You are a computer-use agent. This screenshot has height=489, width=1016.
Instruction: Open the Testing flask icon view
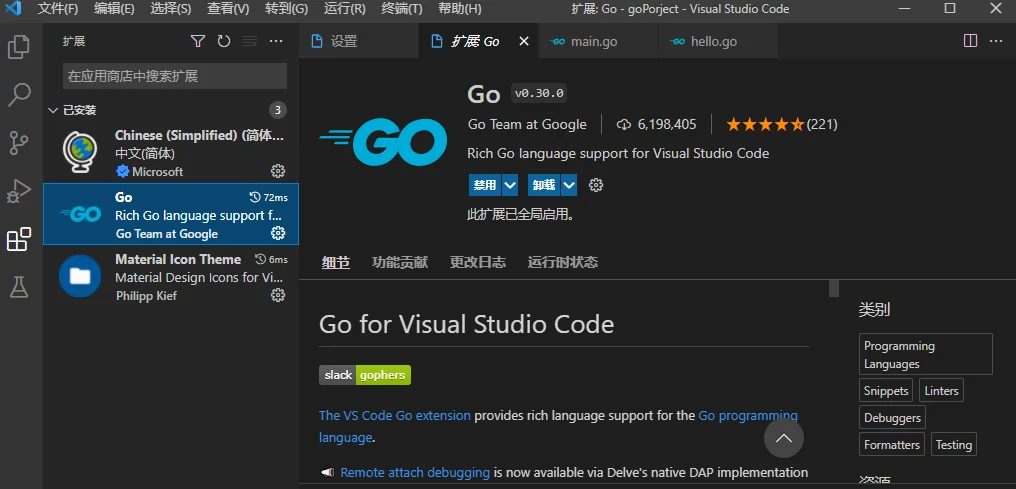18,286
